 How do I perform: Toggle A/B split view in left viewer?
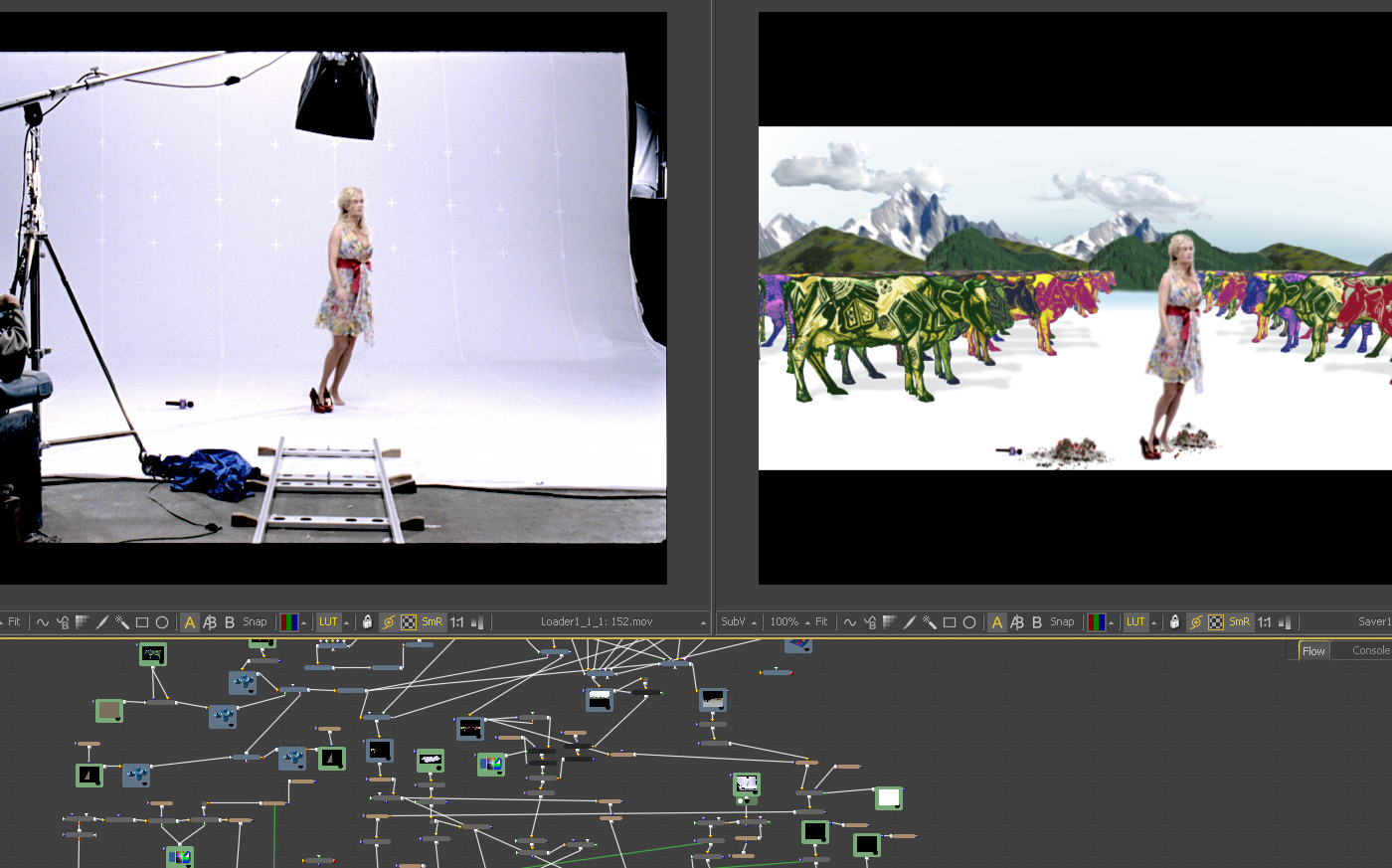coord(210,622)
